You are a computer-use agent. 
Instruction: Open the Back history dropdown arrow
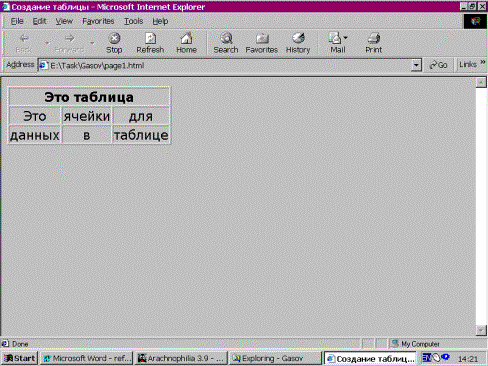click(x=47, y=43)
